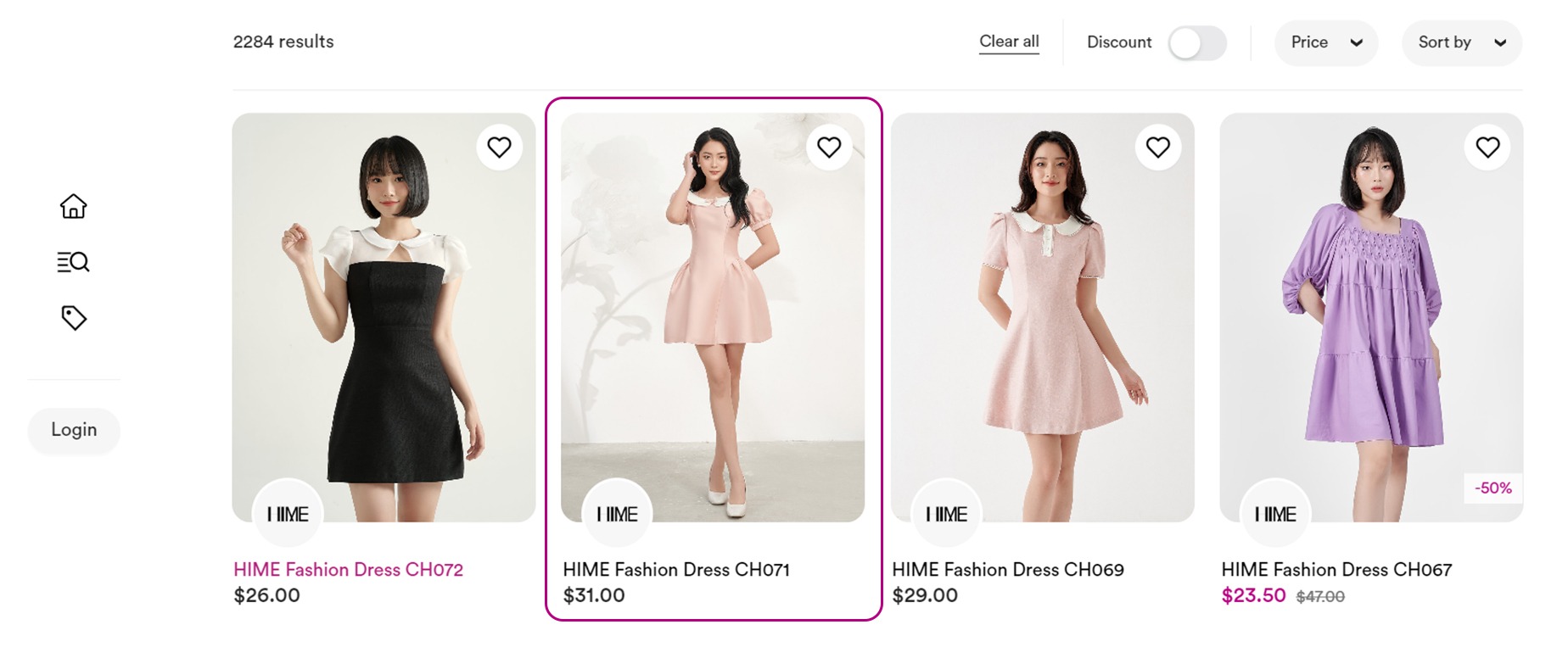Favorite the CH071 dress with heart icon
The width and height of the screenshot is (1568, 658).
[829, 148]
